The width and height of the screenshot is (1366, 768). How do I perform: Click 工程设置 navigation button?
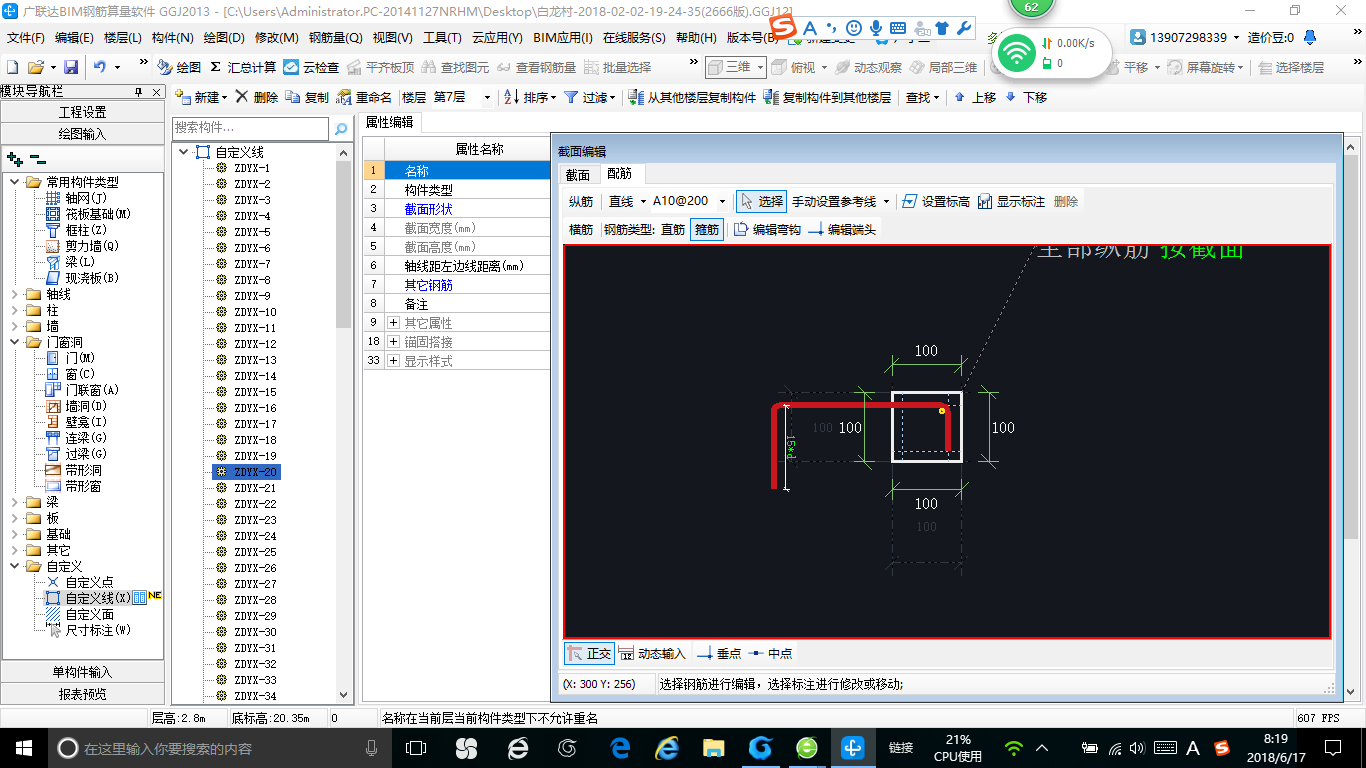pyautogui.click(x=82, y=112)
